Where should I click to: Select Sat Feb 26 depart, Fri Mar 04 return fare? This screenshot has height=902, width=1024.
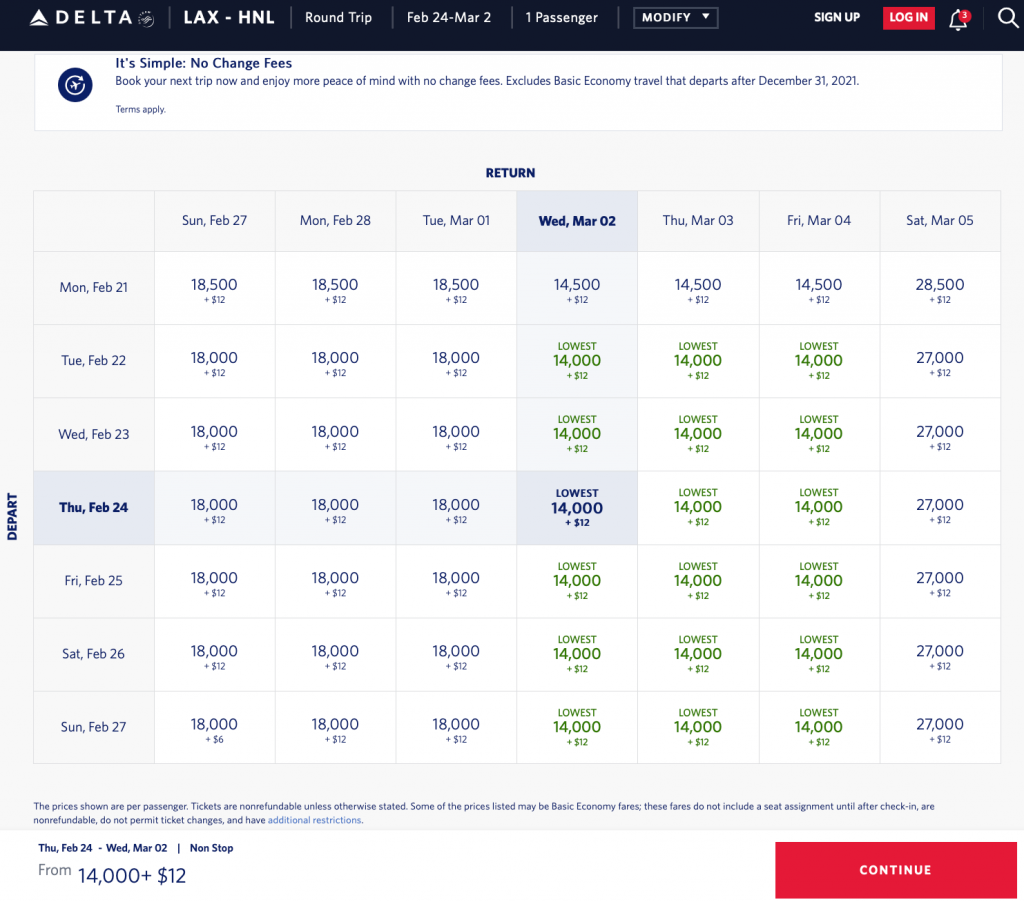818,654
